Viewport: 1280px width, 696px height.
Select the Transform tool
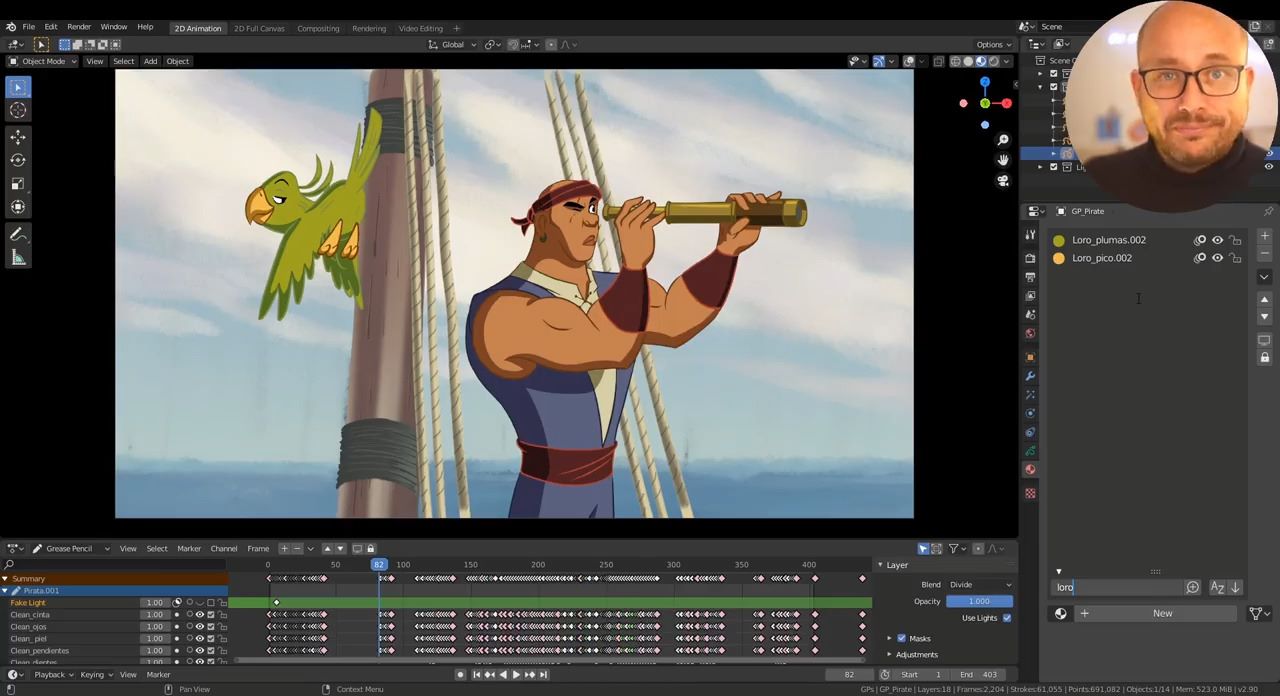tap(17, 208)
